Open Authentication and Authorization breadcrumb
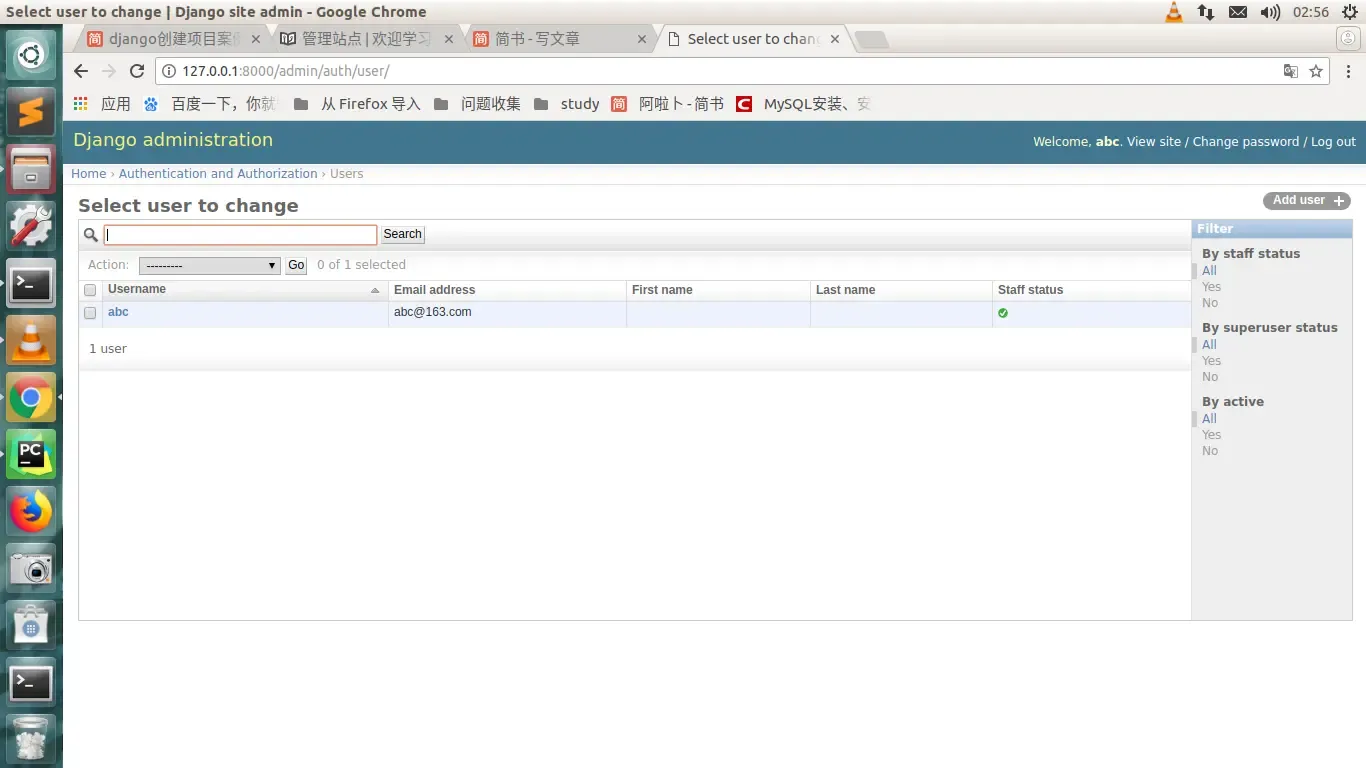Image resolution: width=1366 pixels, height=768 pixels. 218,174
